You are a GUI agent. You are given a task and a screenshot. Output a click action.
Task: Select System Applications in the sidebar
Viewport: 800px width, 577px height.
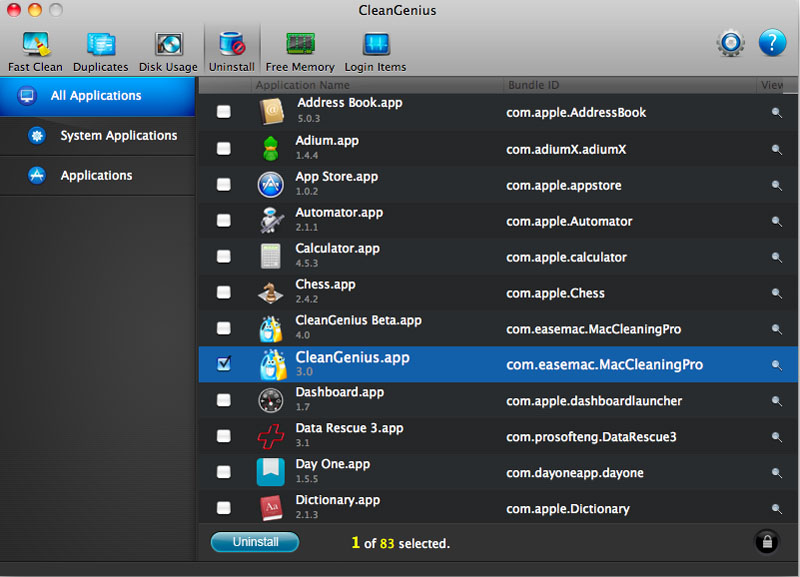click(x=97, y=136)
